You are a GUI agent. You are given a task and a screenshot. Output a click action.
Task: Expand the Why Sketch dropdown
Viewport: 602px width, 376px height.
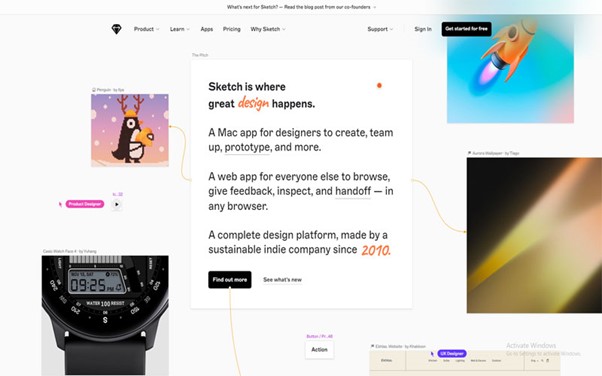tap(268, 29)
